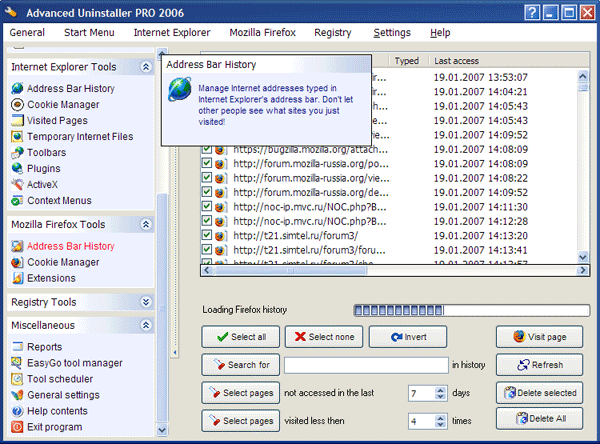Uncheck the bugzilla.mozilla.org history entry

click(x=207, y=149)
